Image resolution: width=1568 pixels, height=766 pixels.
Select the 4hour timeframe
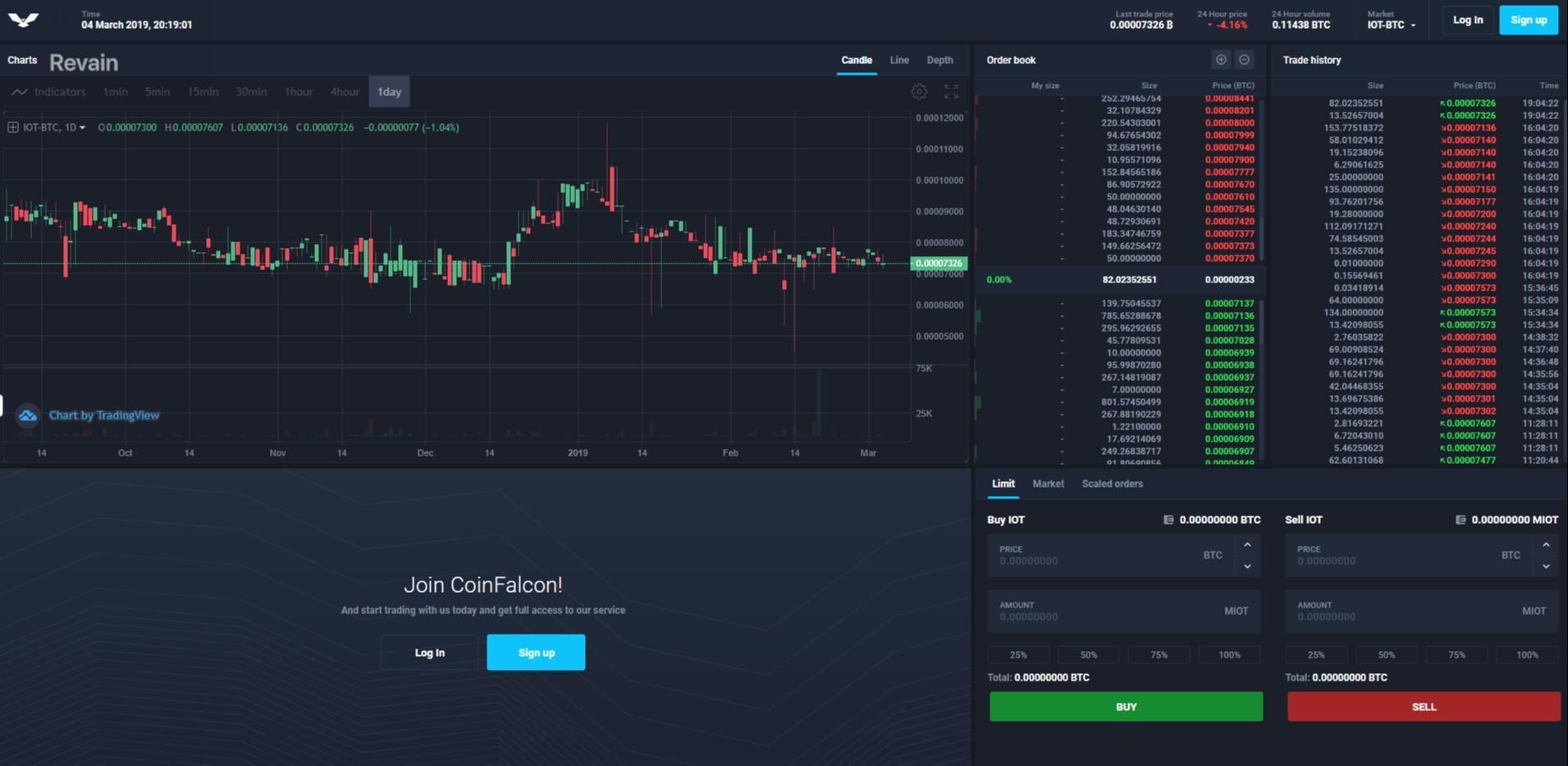click(x=345, y=92)
